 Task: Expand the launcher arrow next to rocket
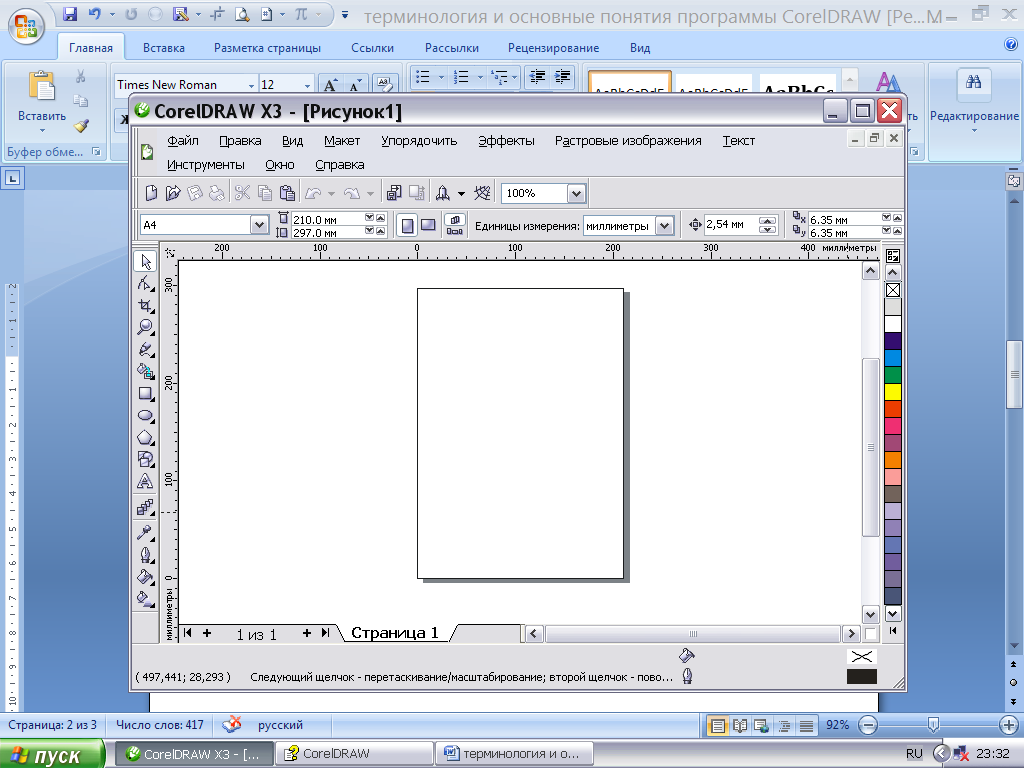point(461,194)
